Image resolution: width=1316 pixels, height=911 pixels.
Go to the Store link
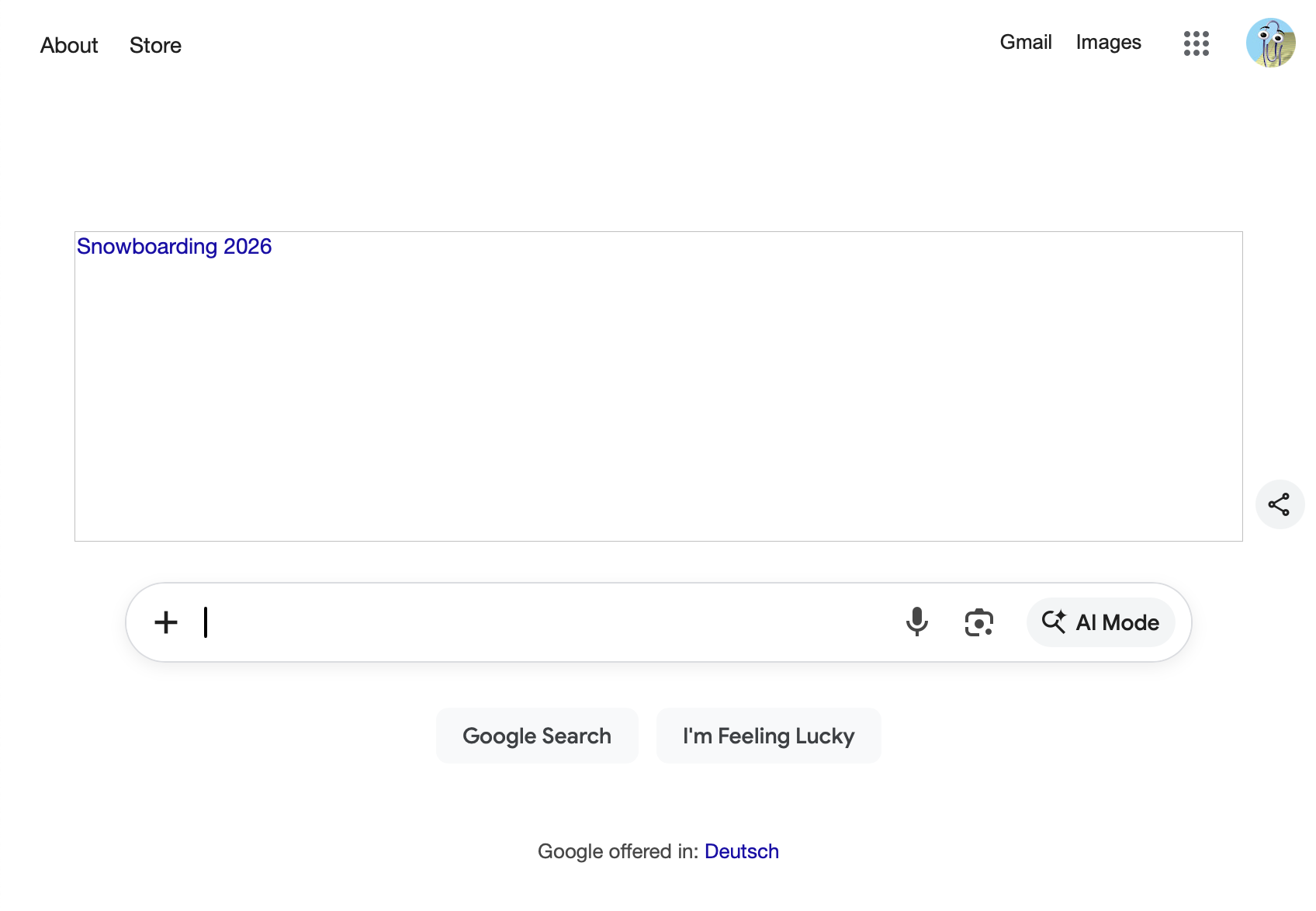(155, 46)
